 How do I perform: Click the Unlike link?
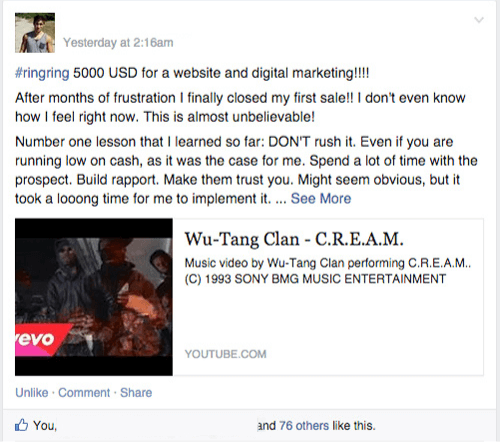click(x=32, y=393)
